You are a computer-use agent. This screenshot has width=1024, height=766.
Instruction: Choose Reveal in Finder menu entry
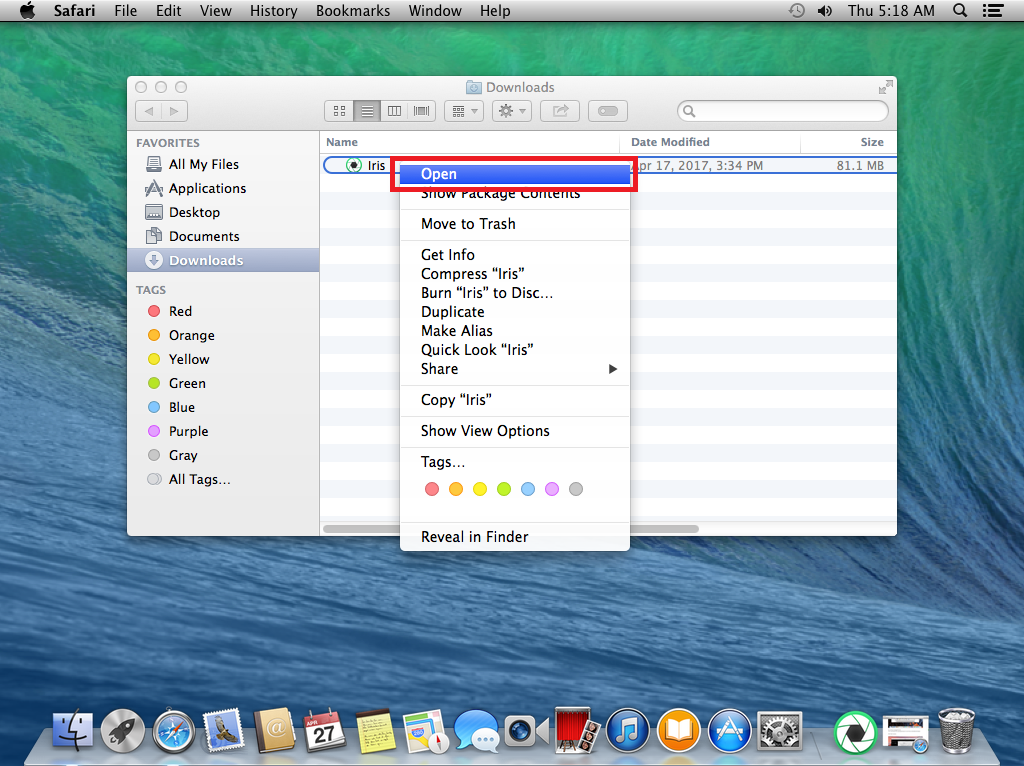click(515, 537)
